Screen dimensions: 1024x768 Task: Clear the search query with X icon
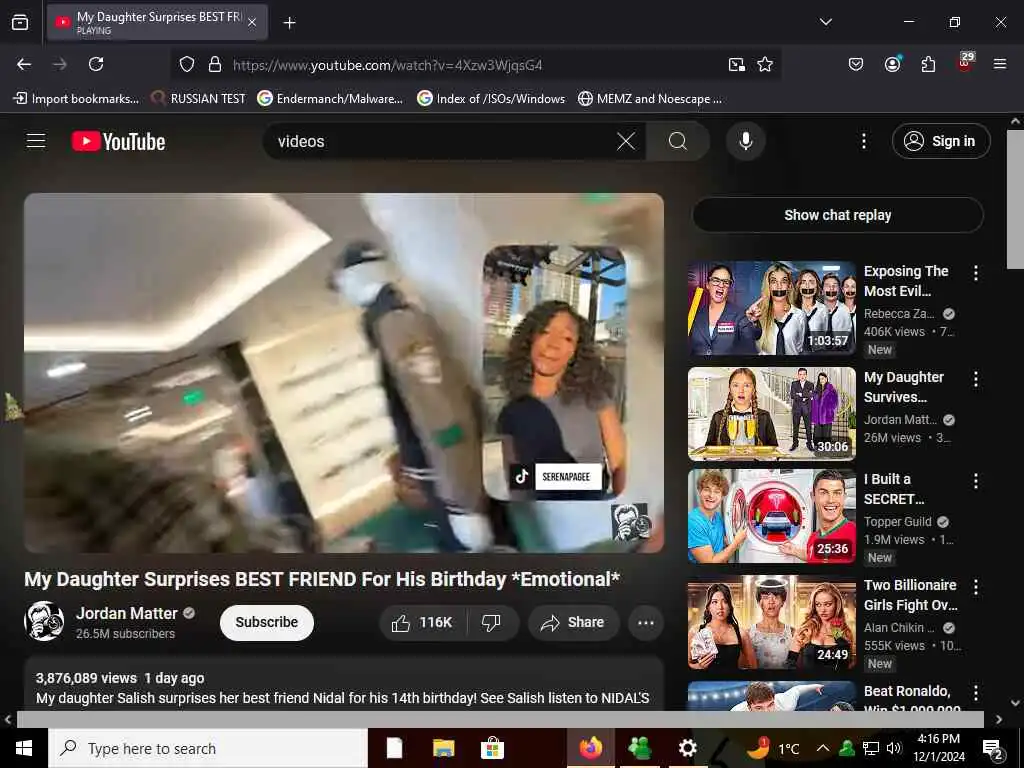click(x=626, y=141)
